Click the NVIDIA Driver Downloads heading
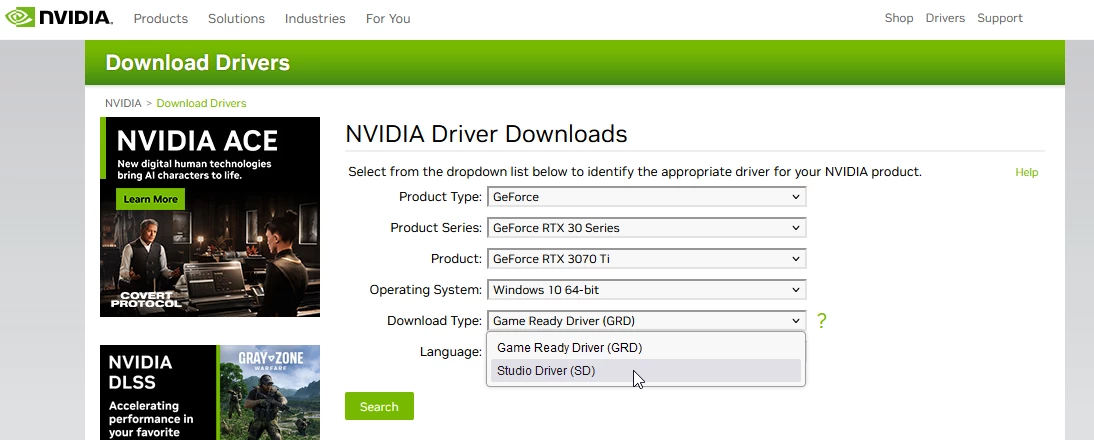The width and height of the screenshot is (1094, 440). click(486, 134)
